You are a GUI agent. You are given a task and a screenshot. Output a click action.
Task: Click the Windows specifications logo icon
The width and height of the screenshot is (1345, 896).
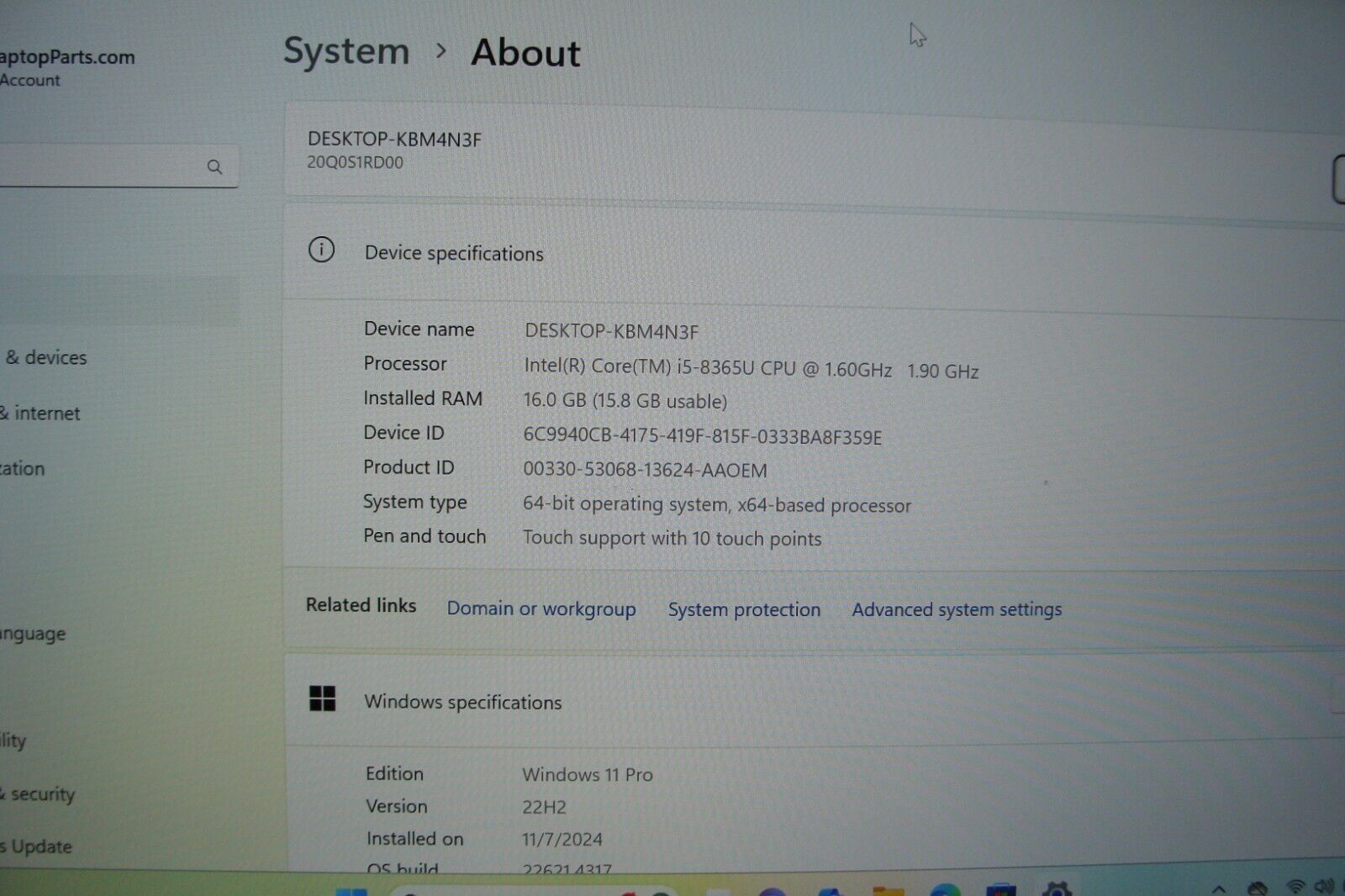(x=322, y=698)
